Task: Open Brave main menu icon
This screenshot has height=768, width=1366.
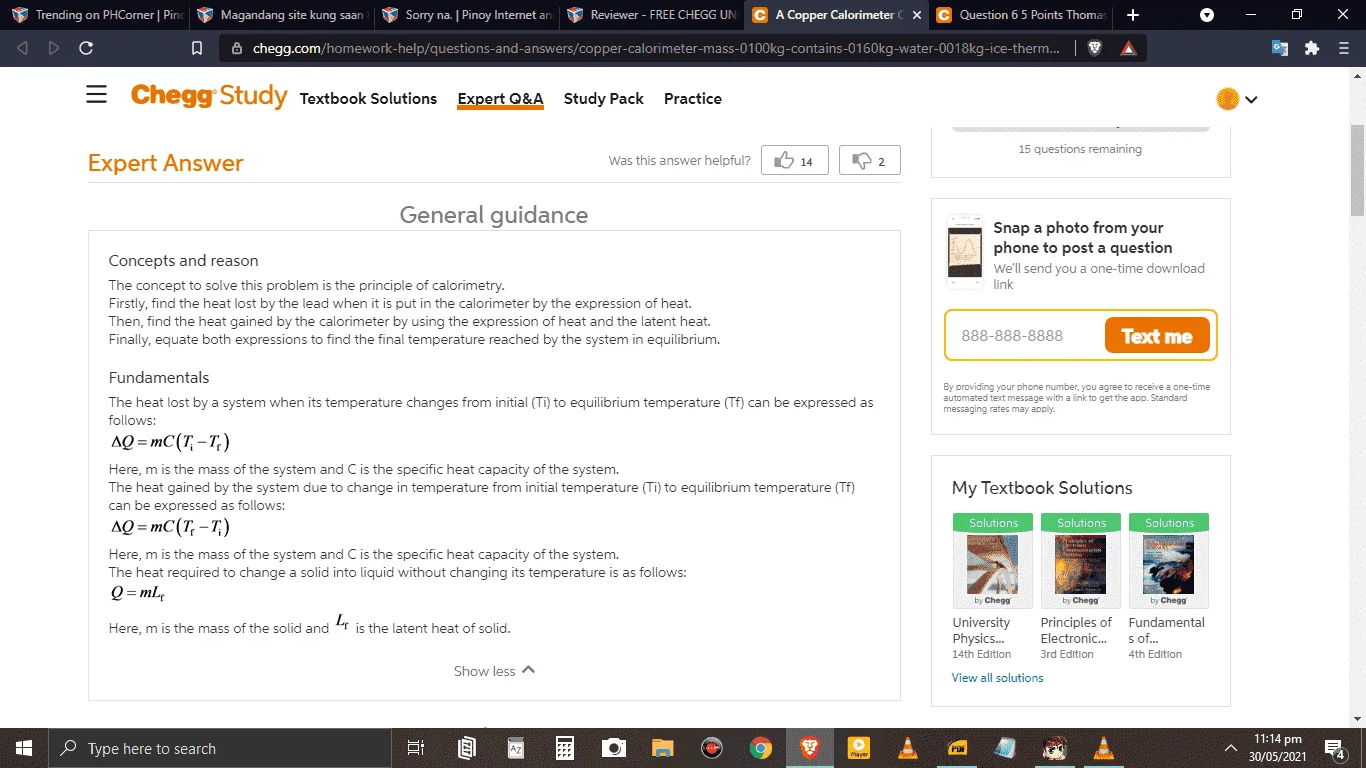Action: [x=1344, y=48]
